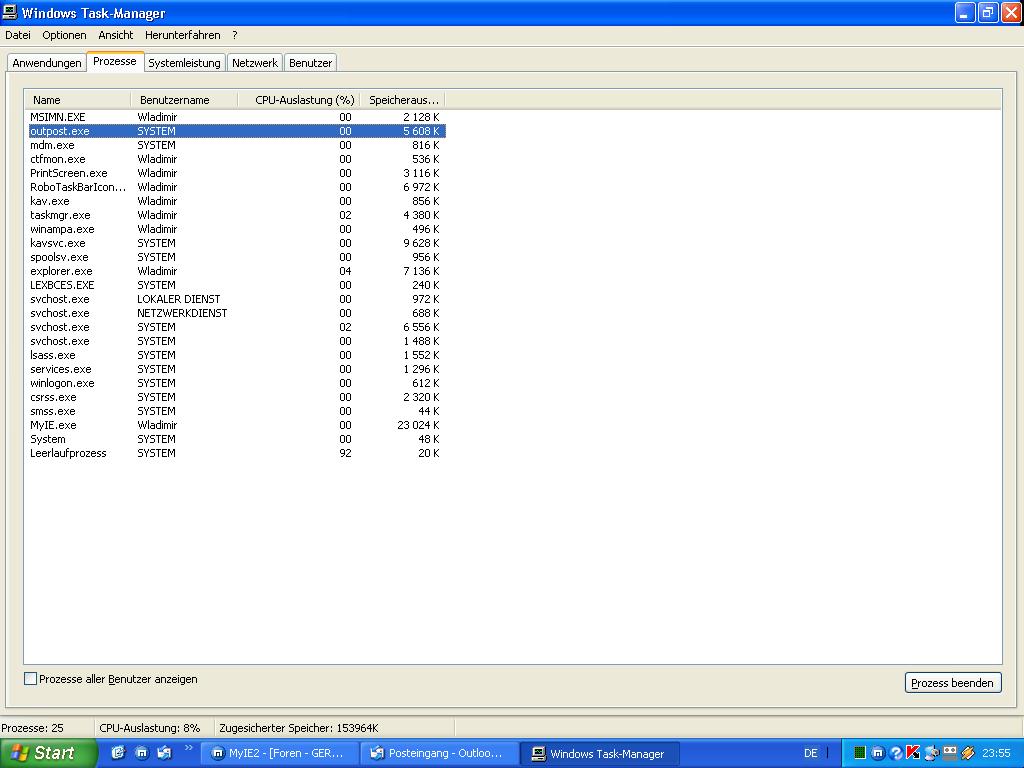Image resolution: width=1024 pixels, height=768 pixels.
Task: Select the System process row
Action: click(236, 440)
